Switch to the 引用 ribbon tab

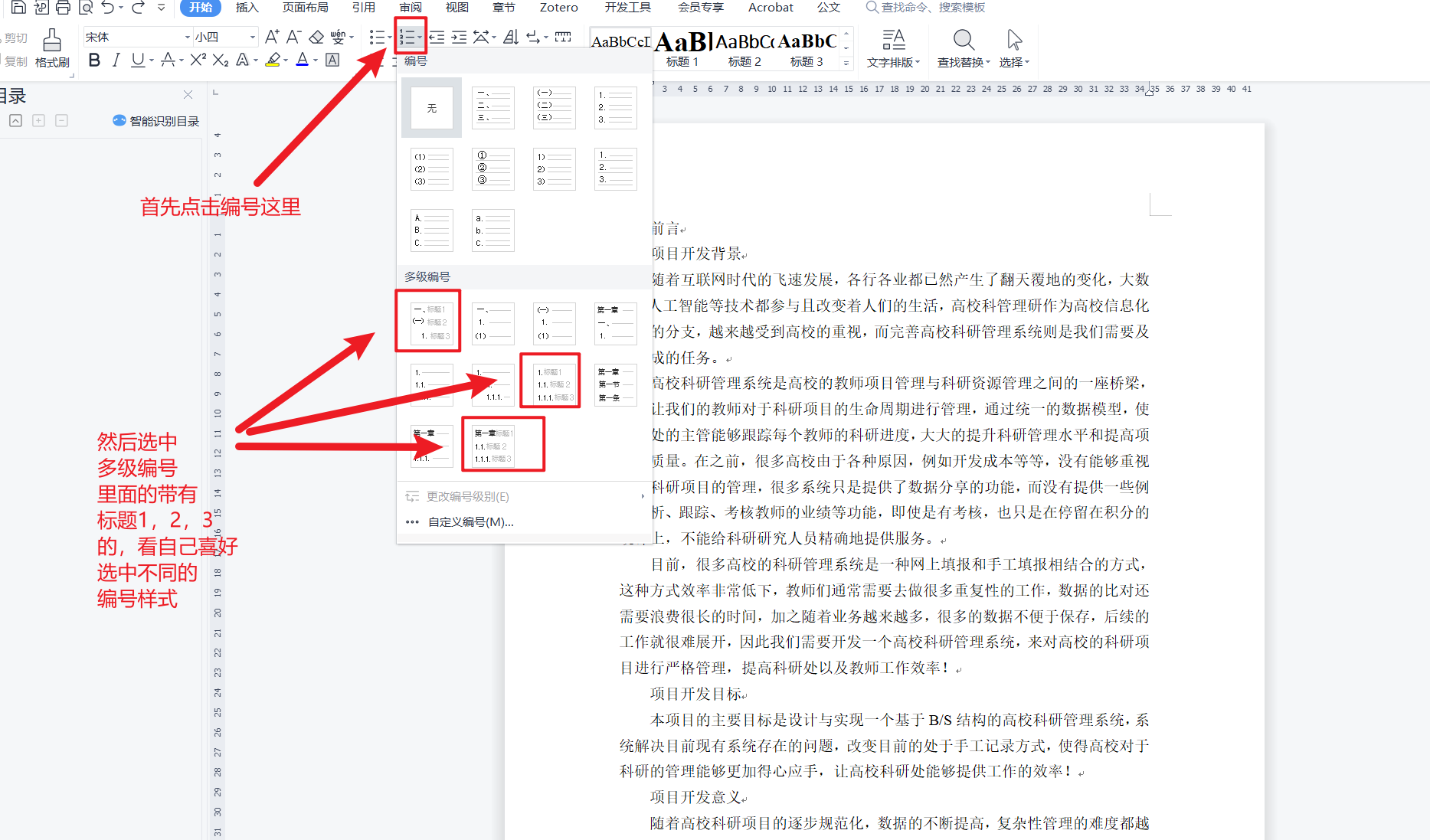coord(364,8)
